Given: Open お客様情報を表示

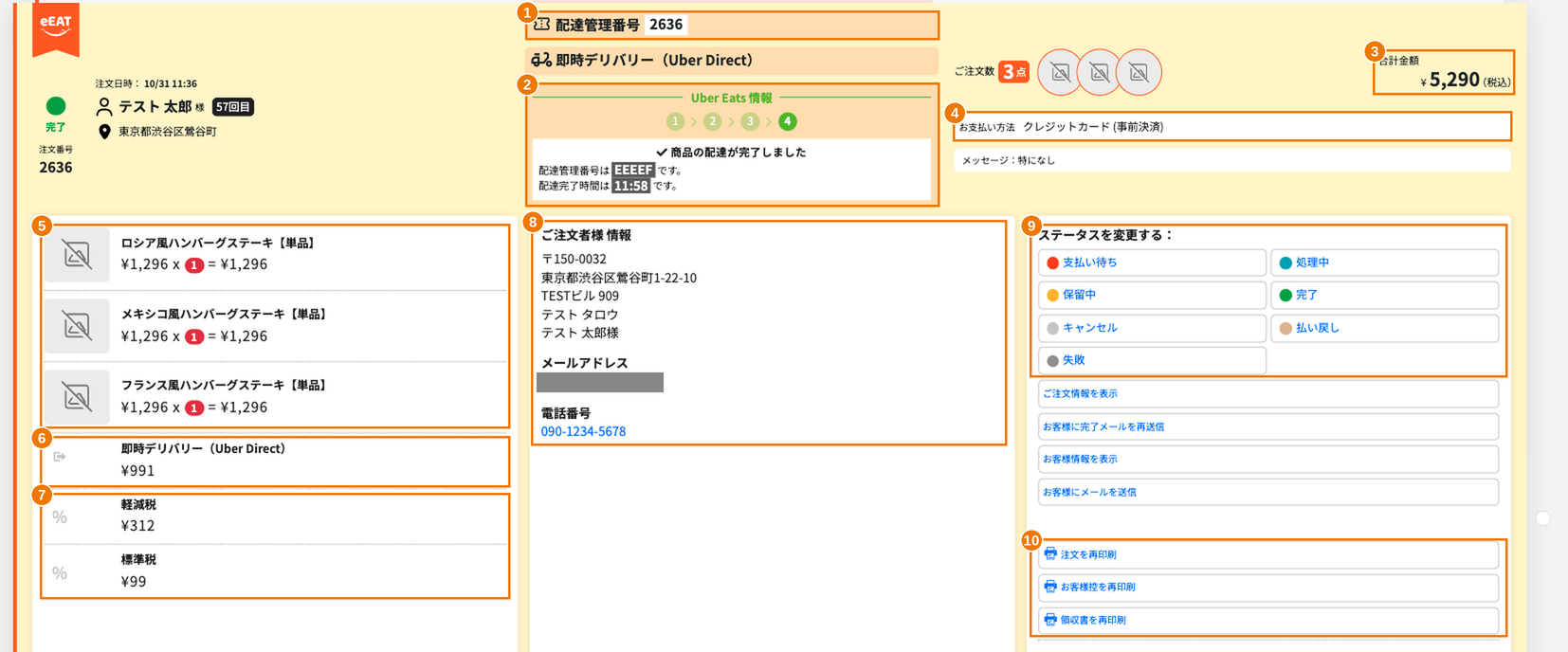Looking at the screenshot, I should (1268, 459).
